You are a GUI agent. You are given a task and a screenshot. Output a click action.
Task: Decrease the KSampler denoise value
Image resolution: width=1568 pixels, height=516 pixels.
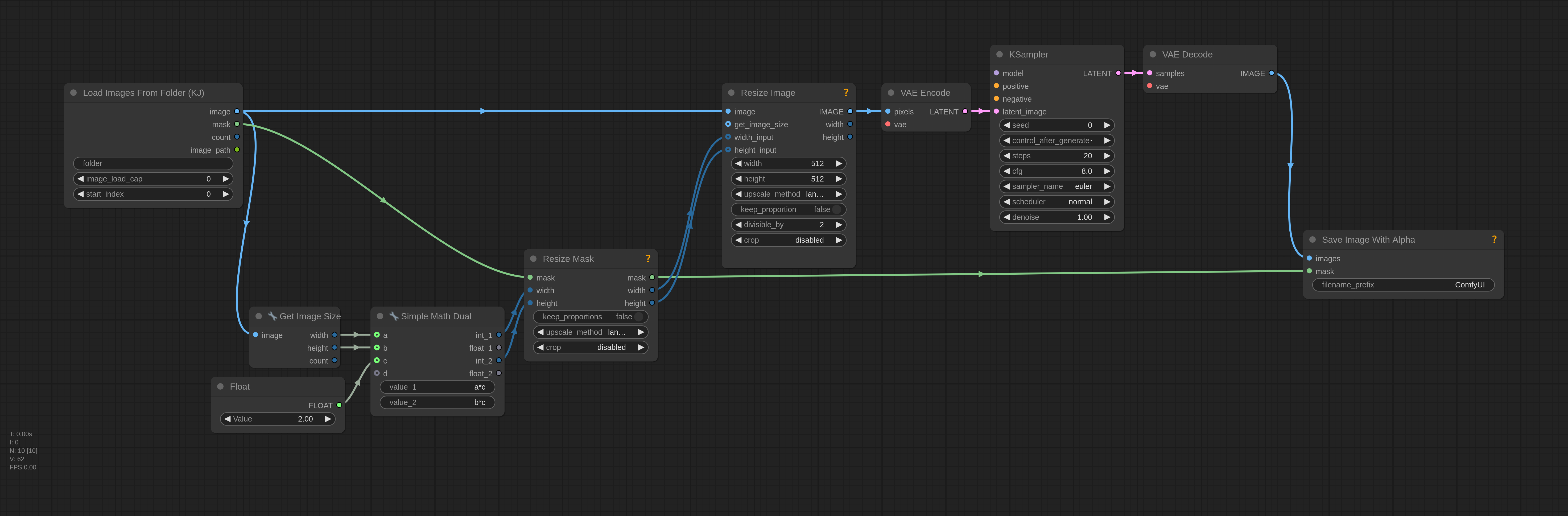[1007, 217]
